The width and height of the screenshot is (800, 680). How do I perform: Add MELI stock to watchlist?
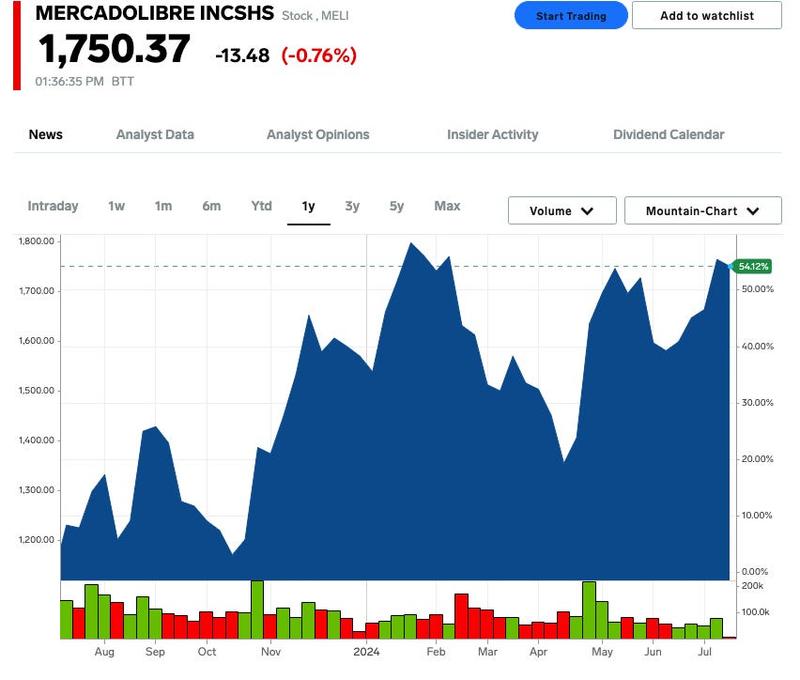pos(707,16)
